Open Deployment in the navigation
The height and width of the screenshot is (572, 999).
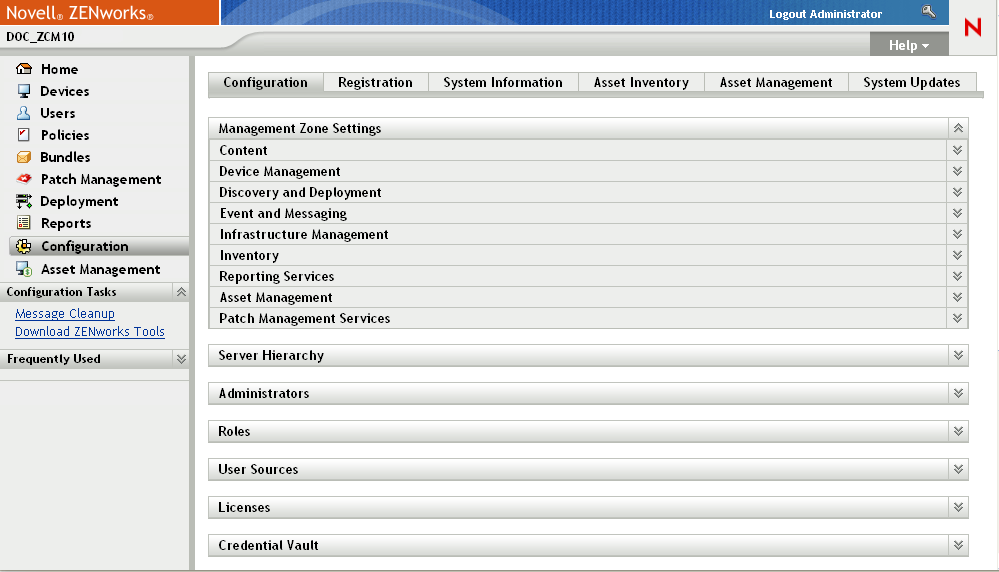(x=79, y=201)
